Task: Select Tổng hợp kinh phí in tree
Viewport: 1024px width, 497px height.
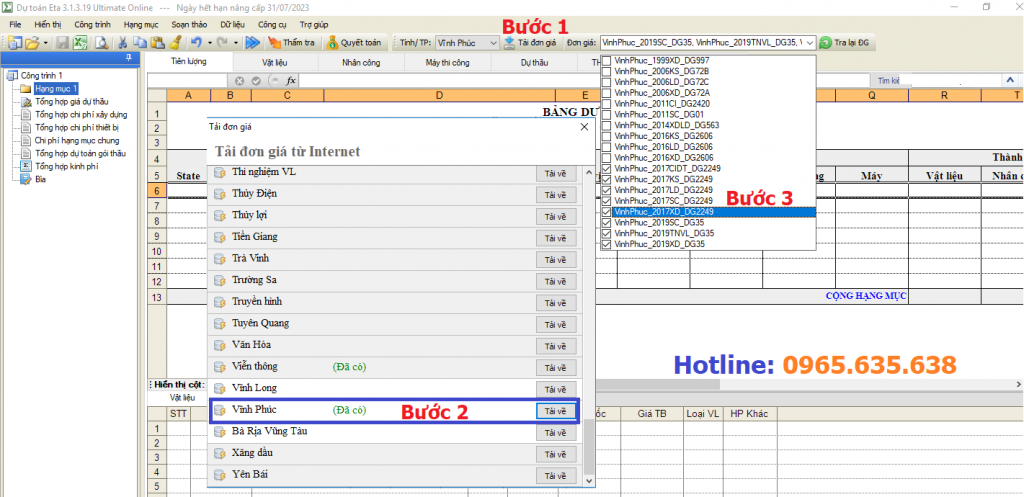Action: [66, 167]
